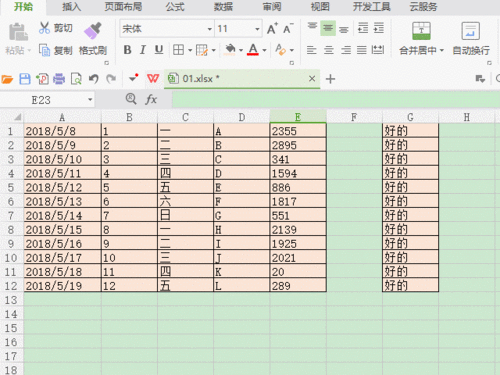Toggle underline formatting
The width and height of the screenshot is (500, 375).
click(159, 50)
